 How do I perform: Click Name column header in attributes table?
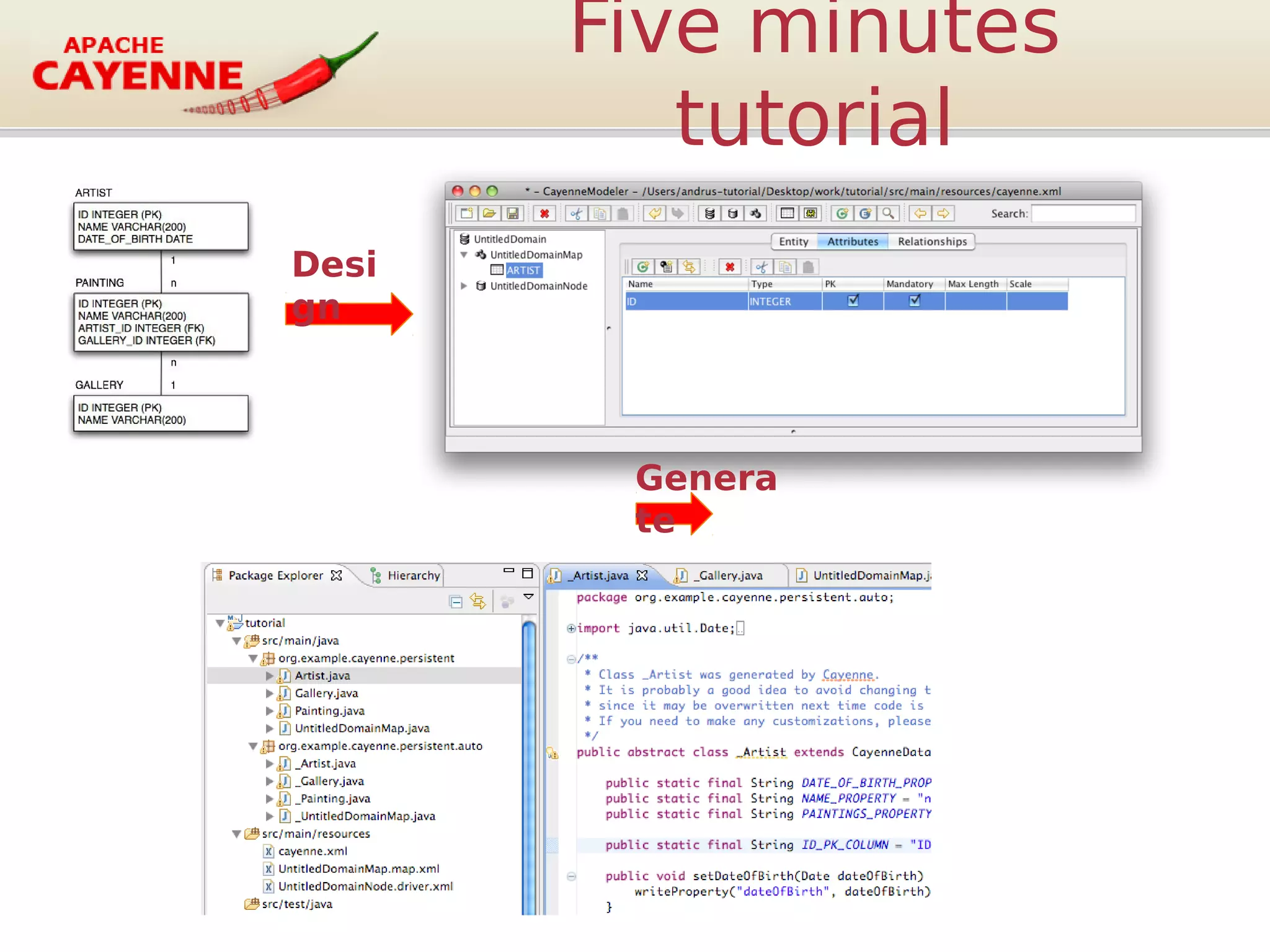686,284
